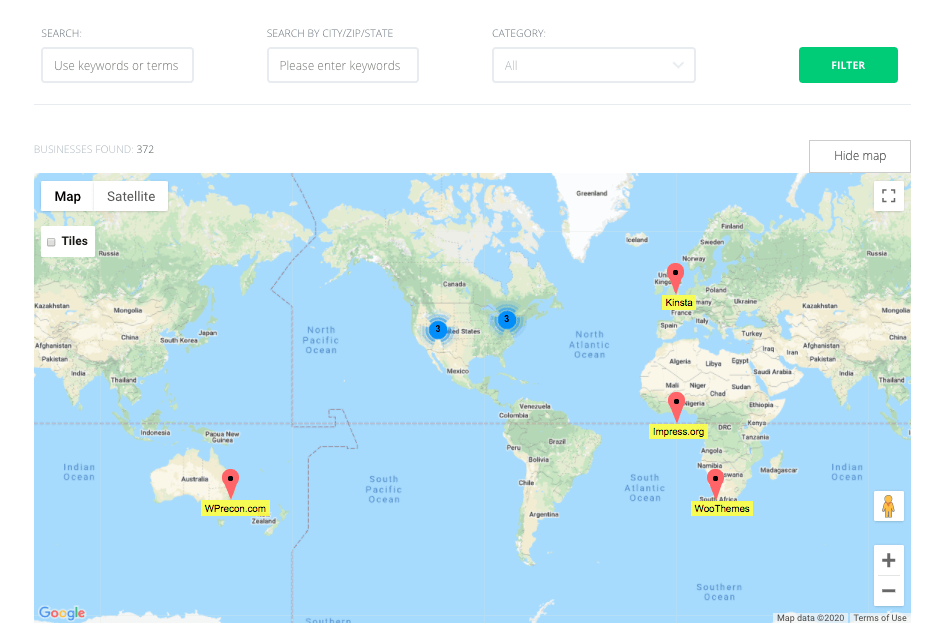Zoom in on the map
Image resolution: width=947 pixels, height=634 pixels.
(x=888, y=560)
